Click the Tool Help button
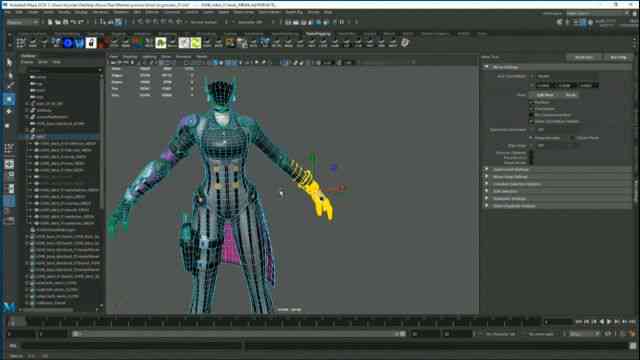 [618, 58]
